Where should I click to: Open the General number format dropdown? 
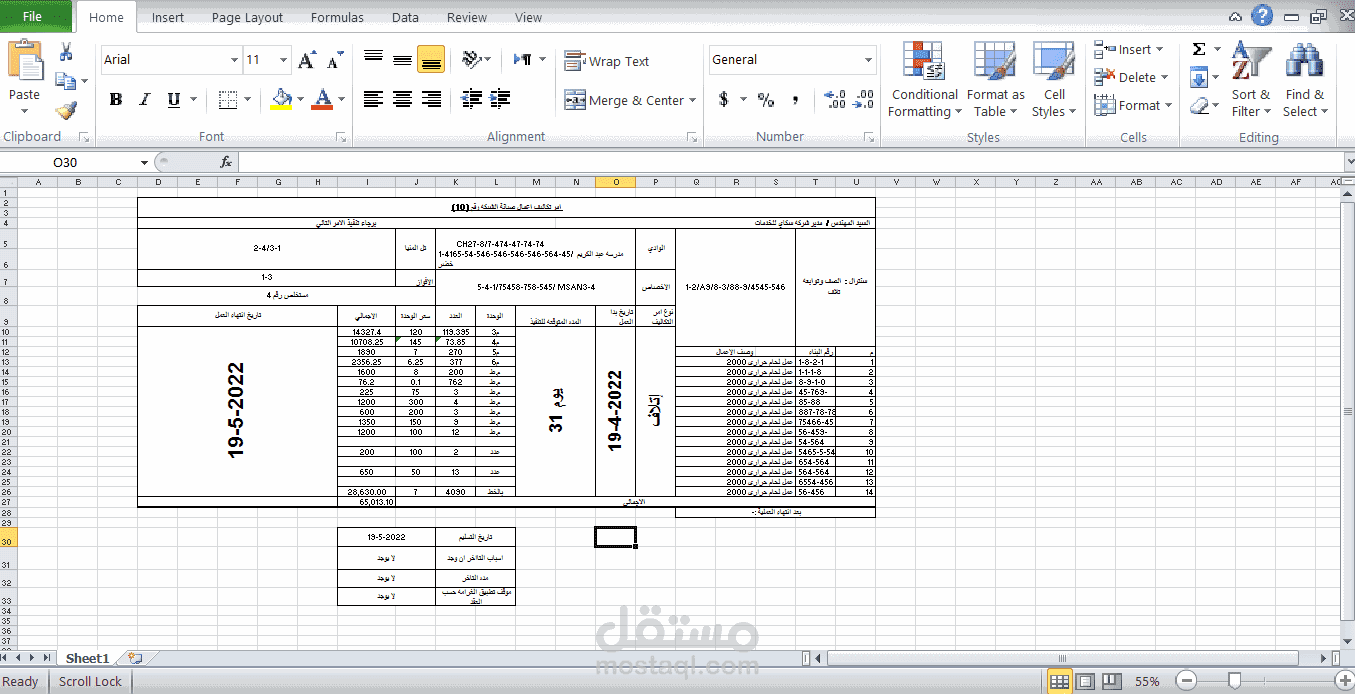coord(868,60)
